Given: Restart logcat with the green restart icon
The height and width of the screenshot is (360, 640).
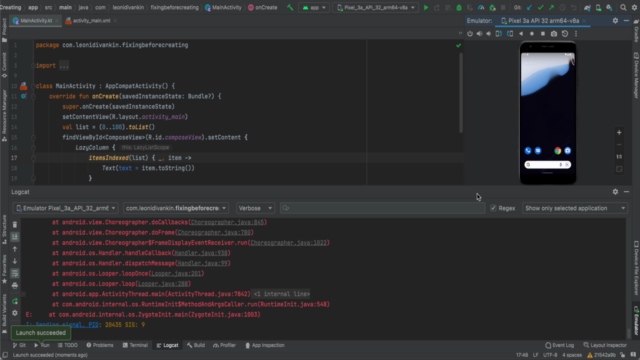Looking at the screenshot, I should pos(15,301).
